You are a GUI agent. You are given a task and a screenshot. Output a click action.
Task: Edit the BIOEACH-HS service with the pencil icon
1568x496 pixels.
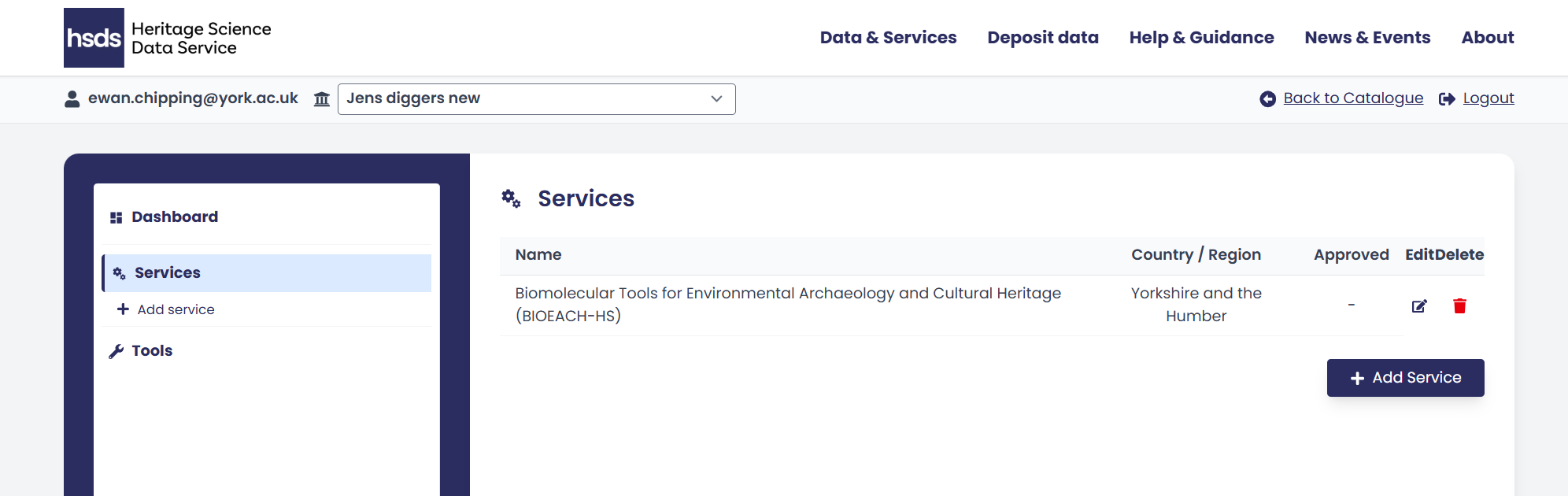click(x=1419, y=306)
